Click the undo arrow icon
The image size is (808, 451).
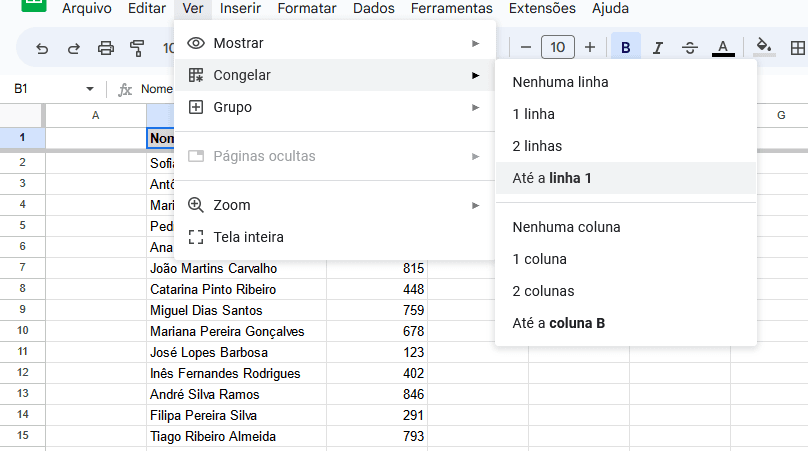click(x=41, y=47)
